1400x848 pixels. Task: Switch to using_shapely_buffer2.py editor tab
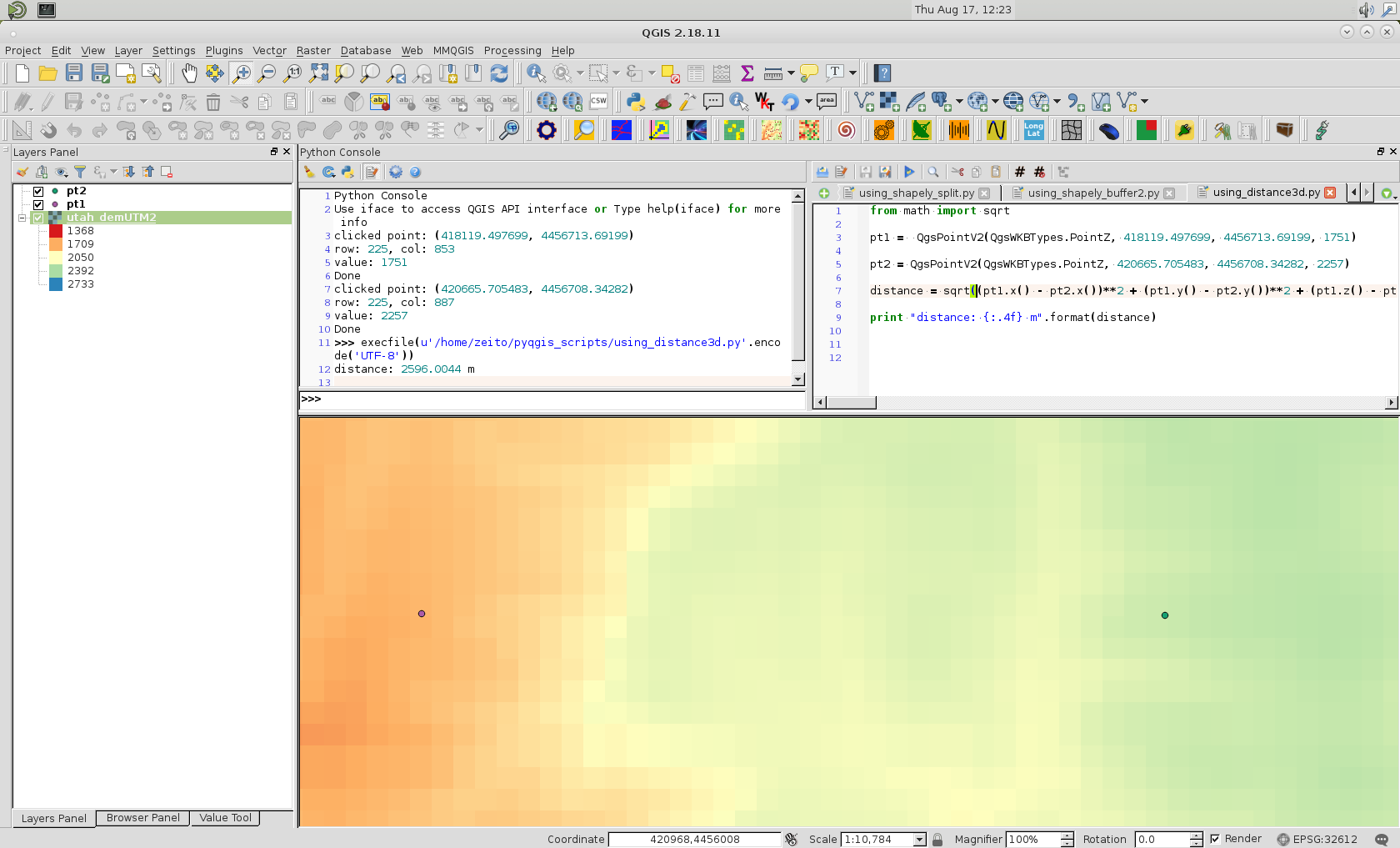[1093, 193]
